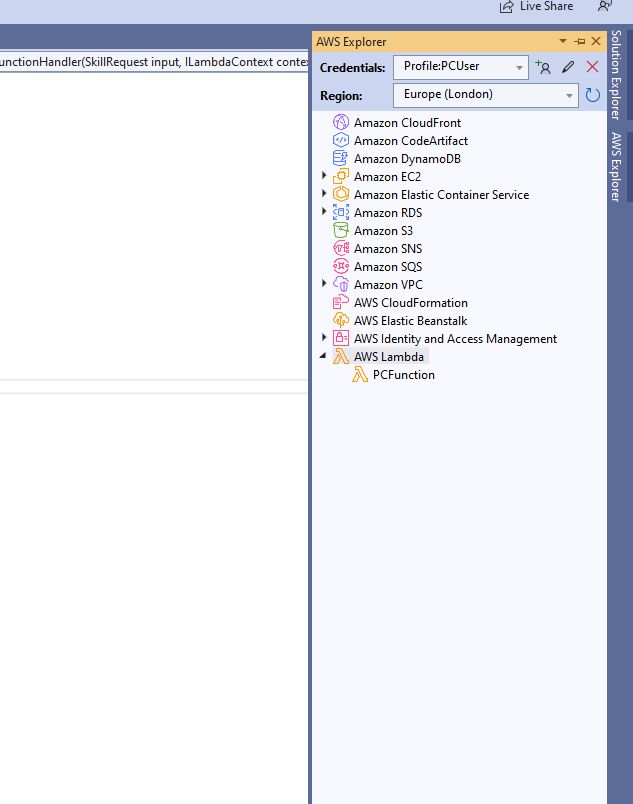Collapse the AWS Lambda node
The width and height of the screenshot is (633, 804).
pos(323,356)
